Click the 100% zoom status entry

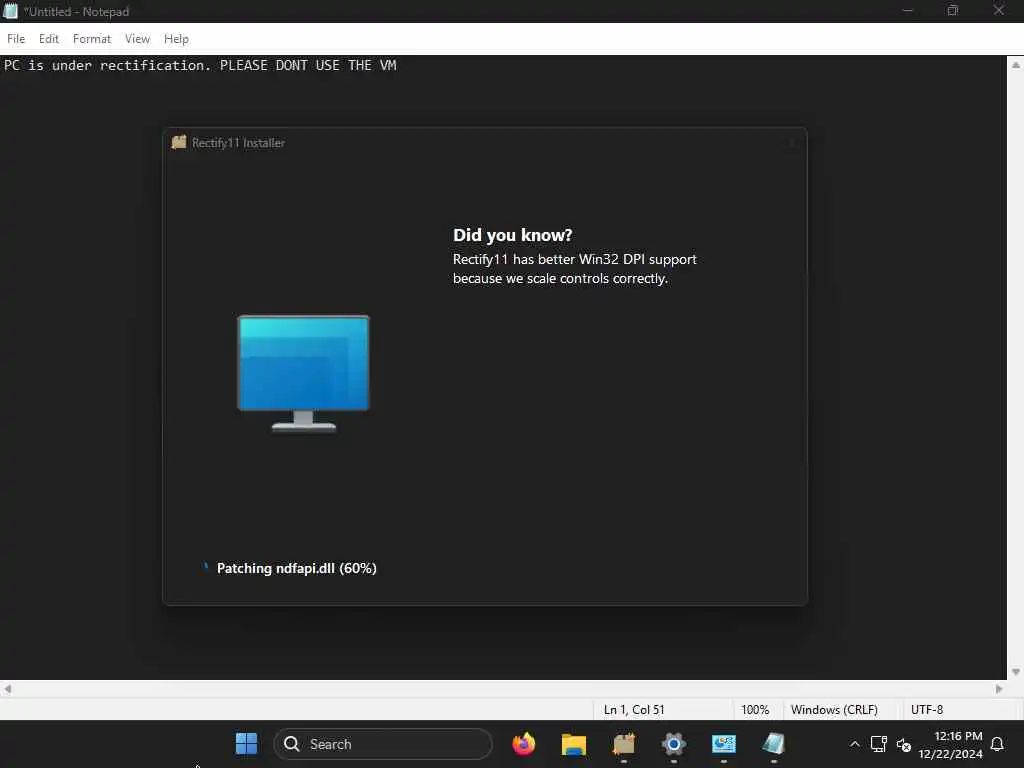755,710
